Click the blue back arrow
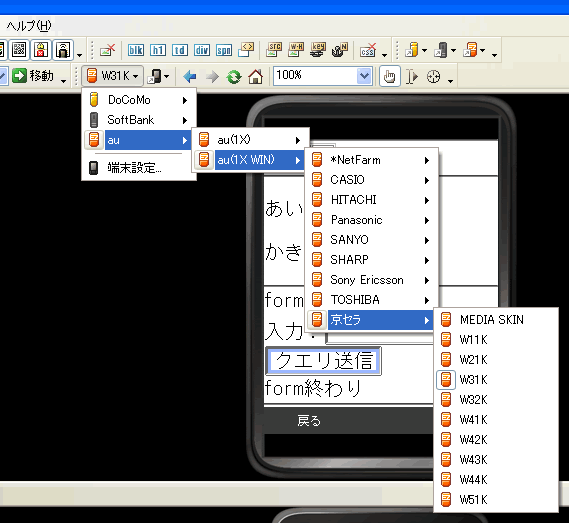The width and height of the screenshot is (569, 523). (190, 77)
